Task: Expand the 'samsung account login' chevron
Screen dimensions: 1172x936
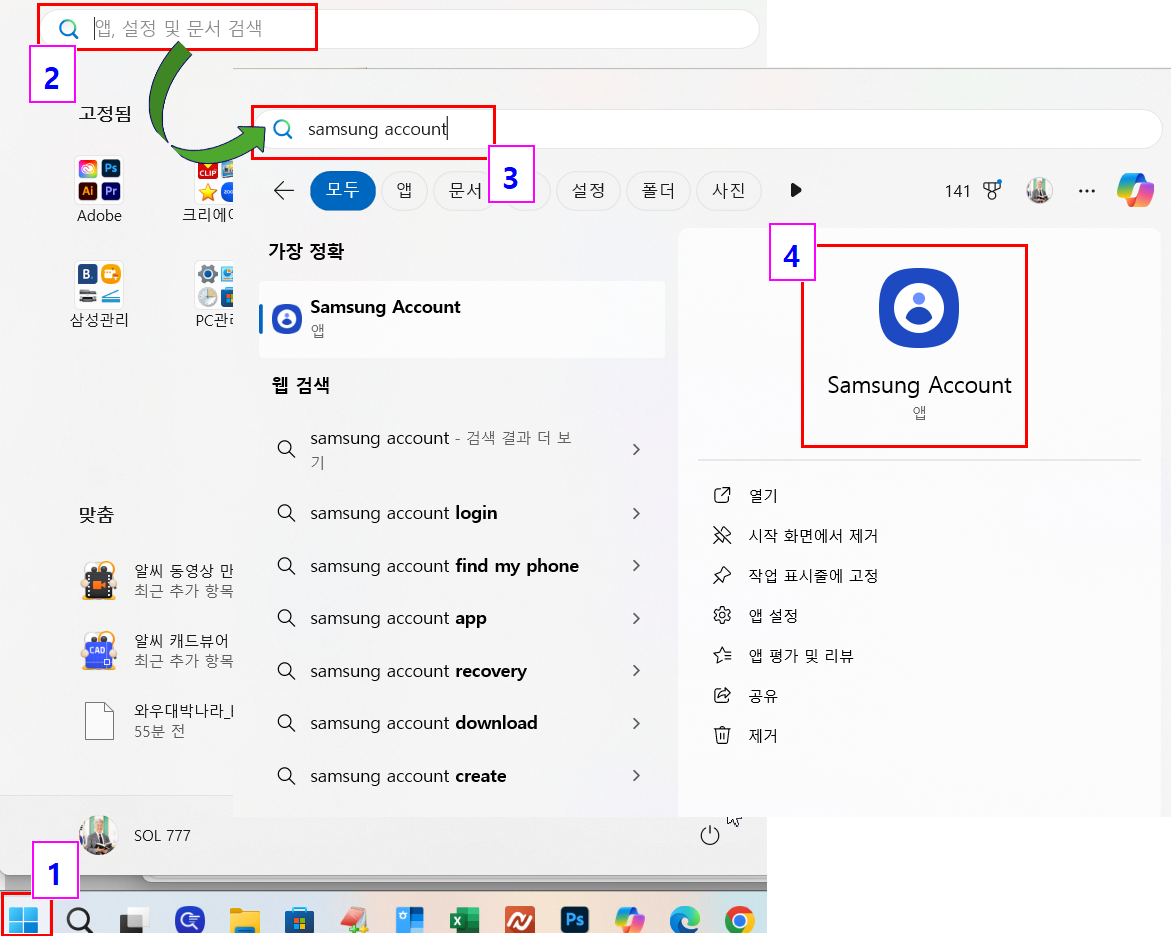Action: [636, 514]
